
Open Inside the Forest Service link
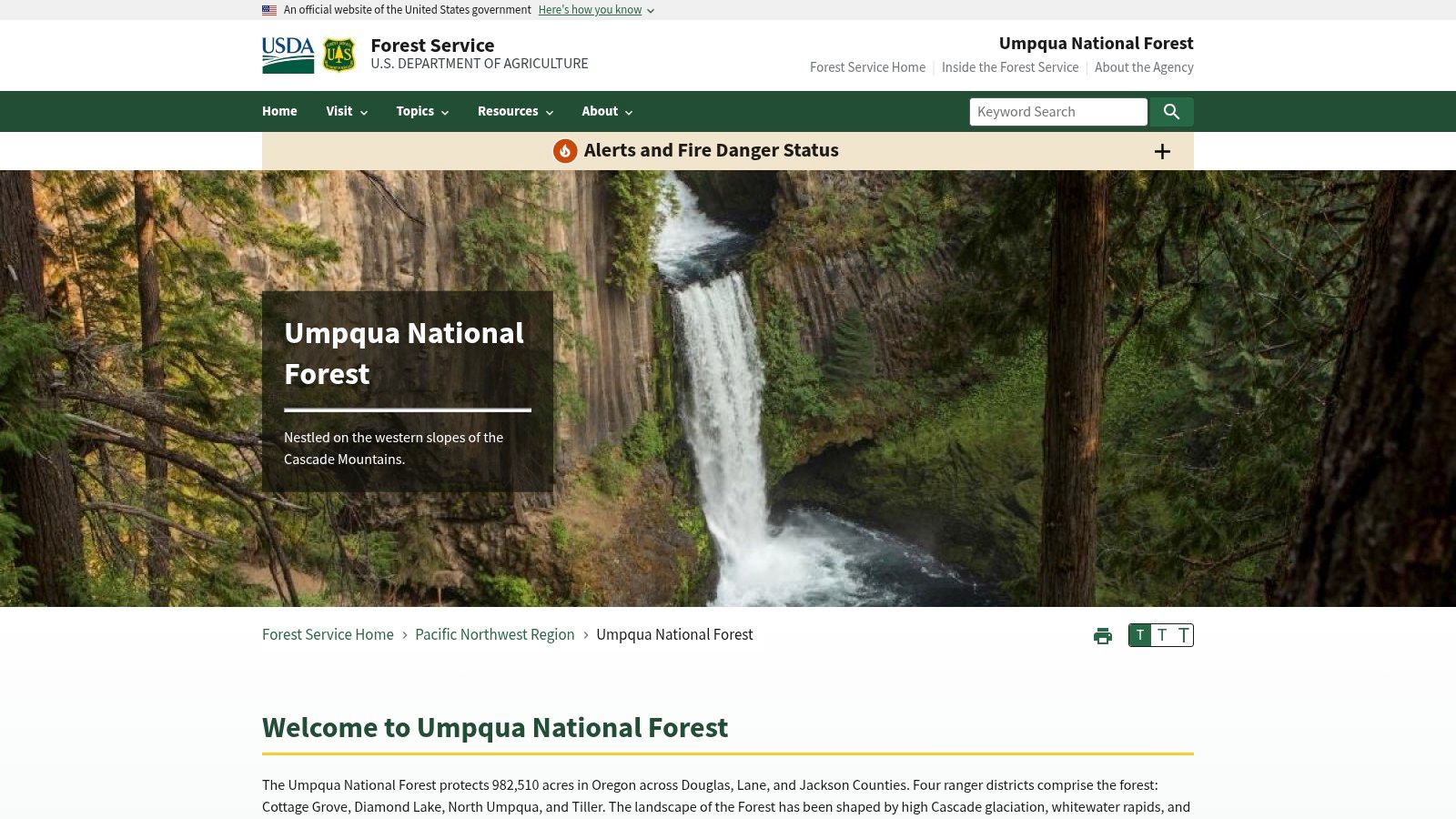pyautogui.click(x=1010, y=67)
